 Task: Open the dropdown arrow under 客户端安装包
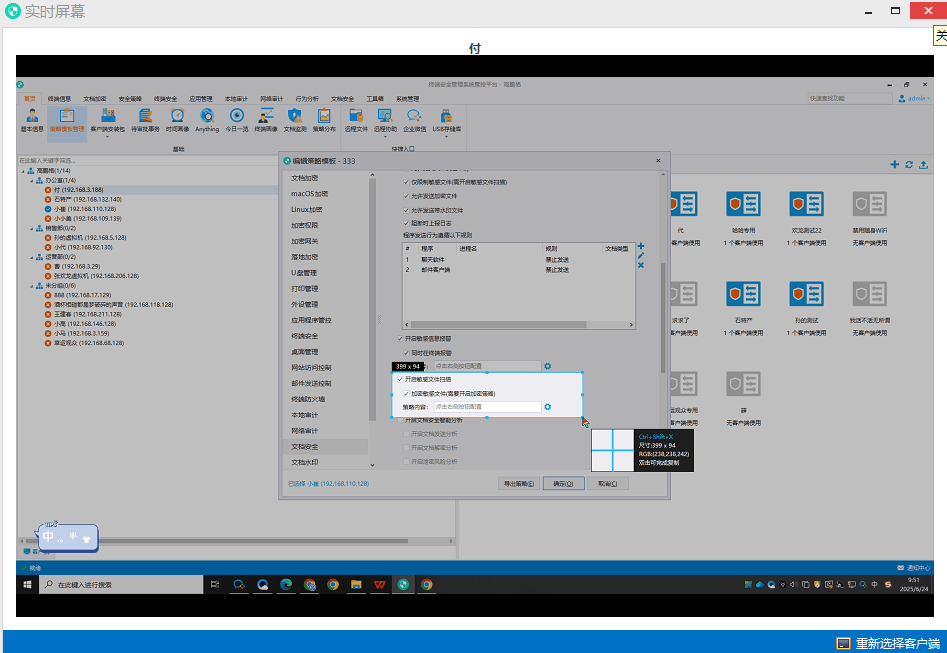(x=108, y=137)
